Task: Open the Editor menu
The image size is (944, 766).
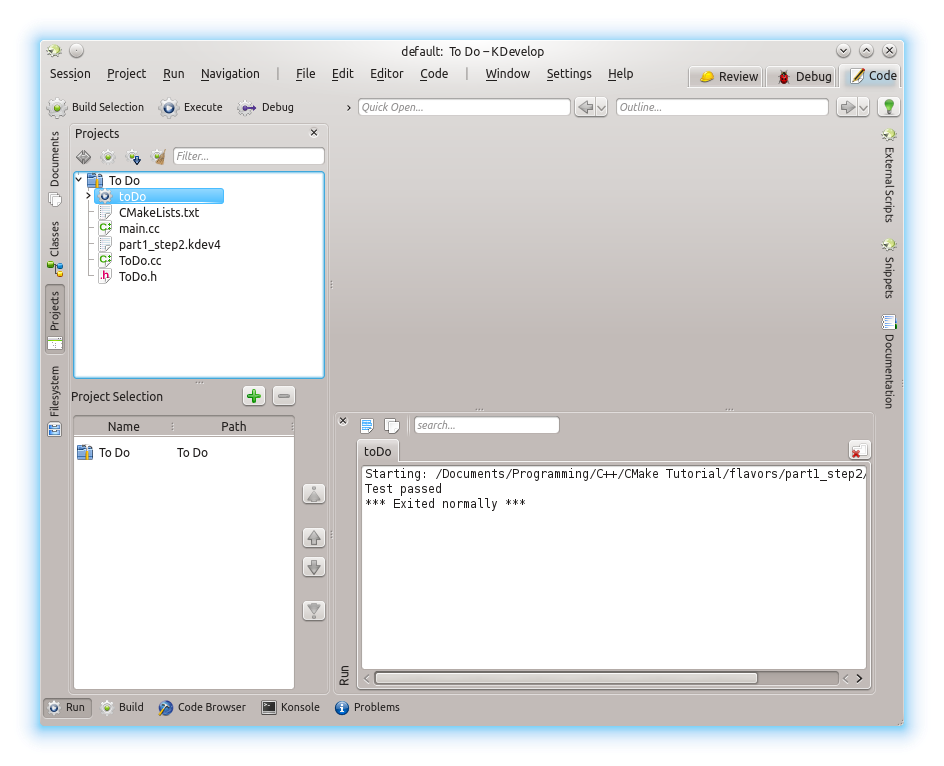Action: [x=387, y=73]
